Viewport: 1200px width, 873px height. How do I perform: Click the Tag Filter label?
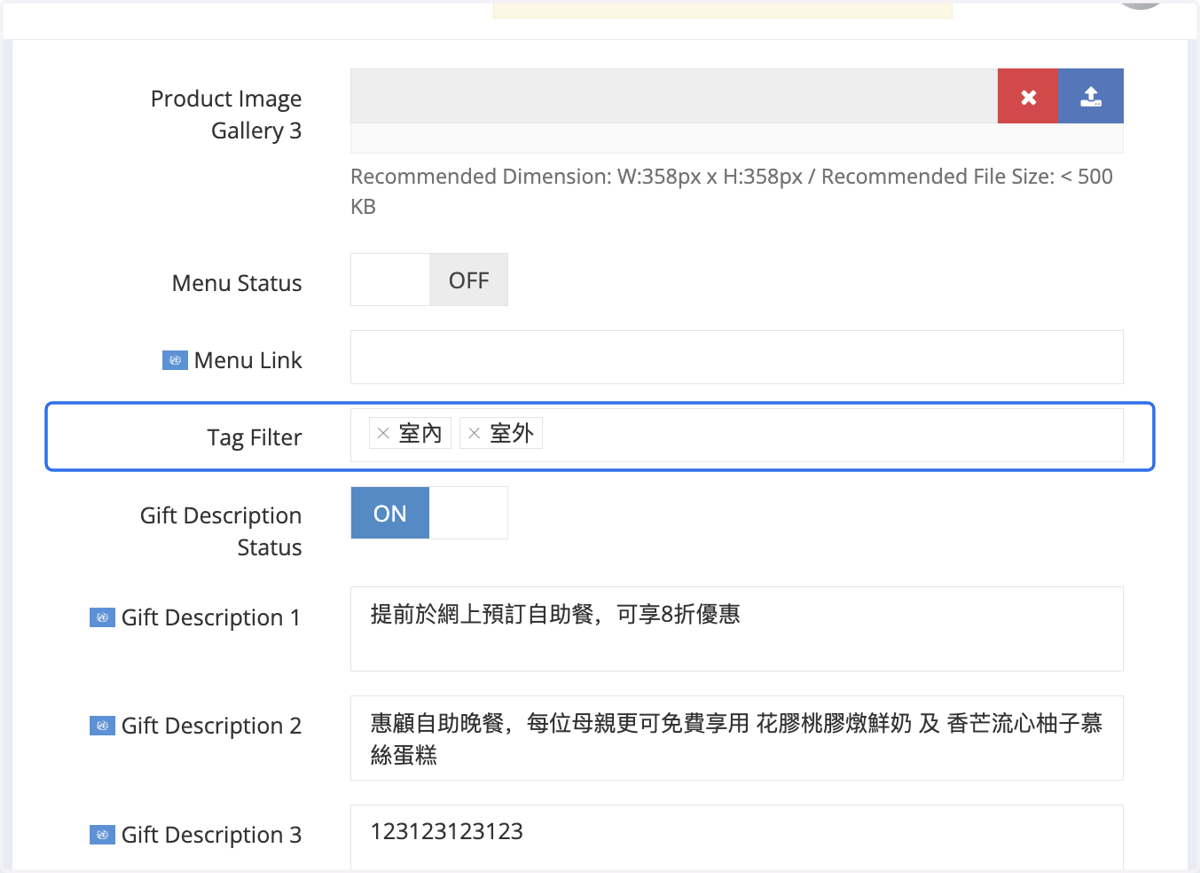(x=254, y=438)
